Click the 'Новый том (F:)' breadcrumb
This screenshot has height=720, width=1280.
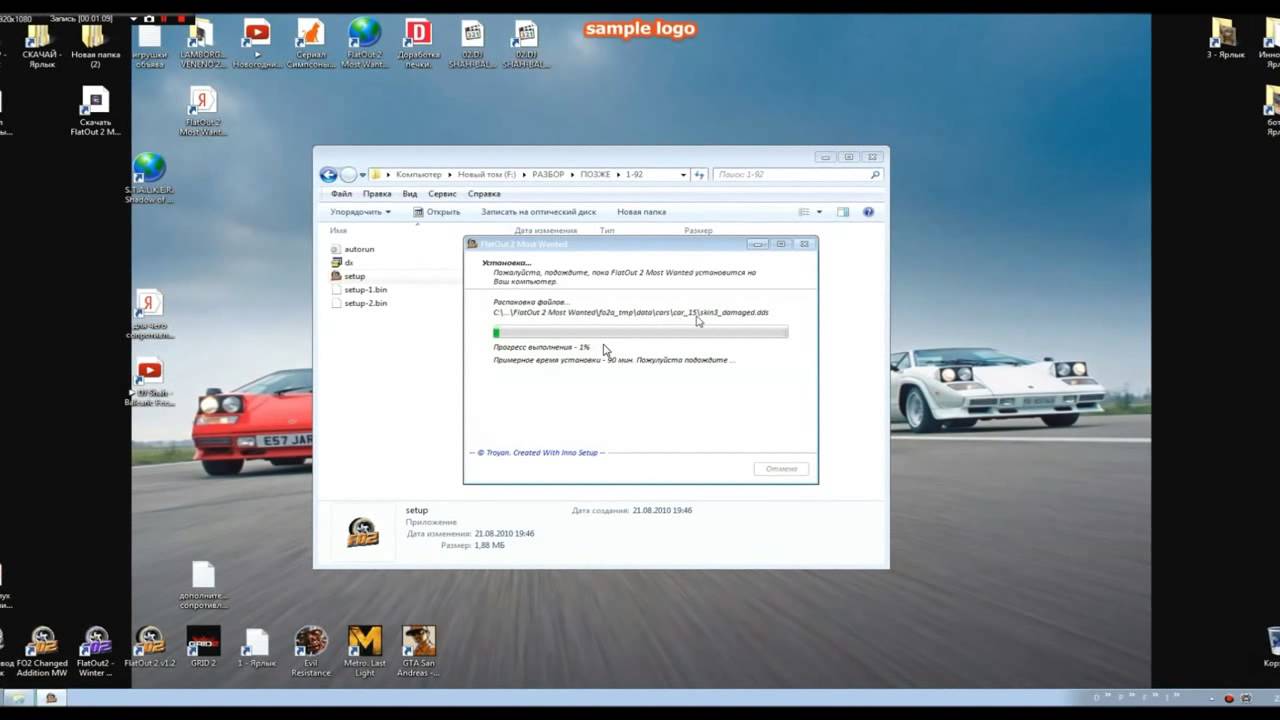pyautogui.click(x=488, y=174)
